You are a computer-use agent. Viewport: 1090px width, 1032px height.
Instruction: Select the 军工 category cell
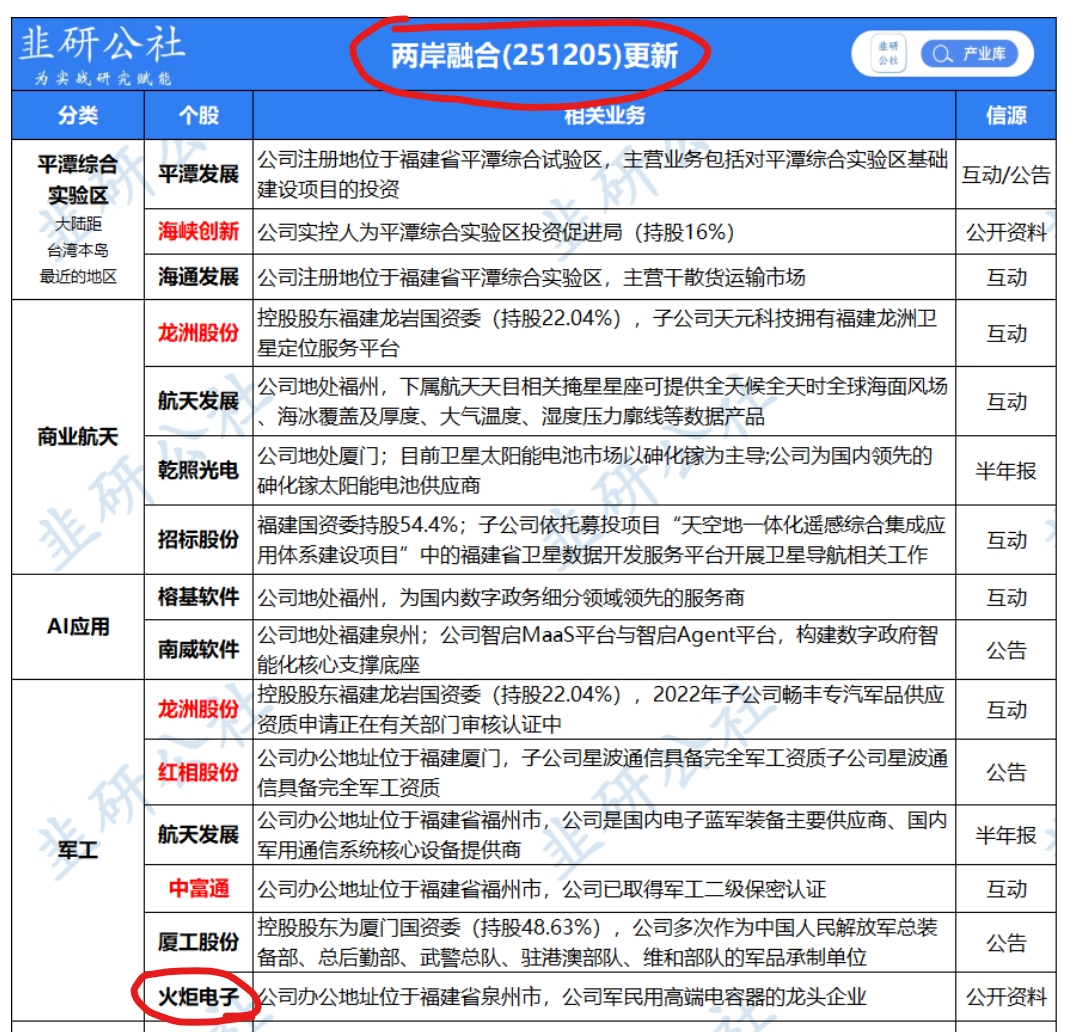pos(78,850)
